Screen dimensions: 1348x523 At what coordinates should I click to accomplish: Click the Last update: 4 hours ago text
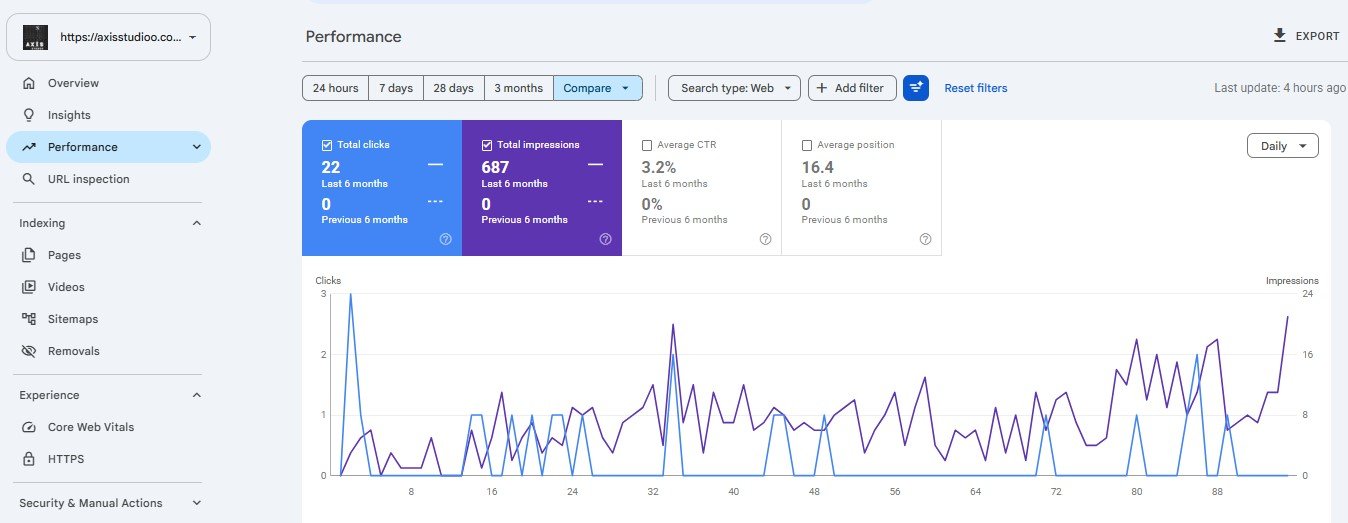1280,88
